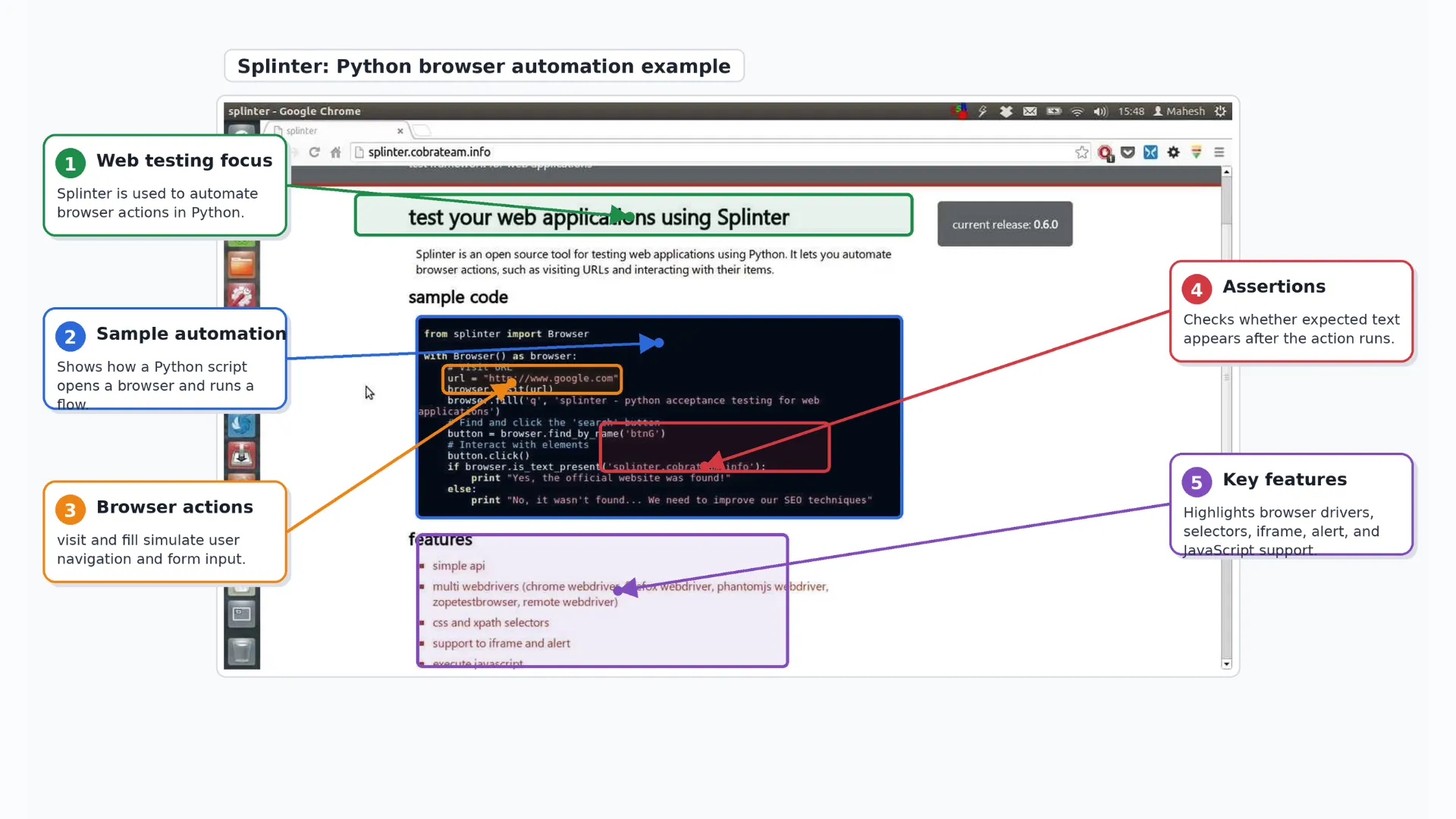
Task: Open the Mahesh user menu
Action: 1179,111
